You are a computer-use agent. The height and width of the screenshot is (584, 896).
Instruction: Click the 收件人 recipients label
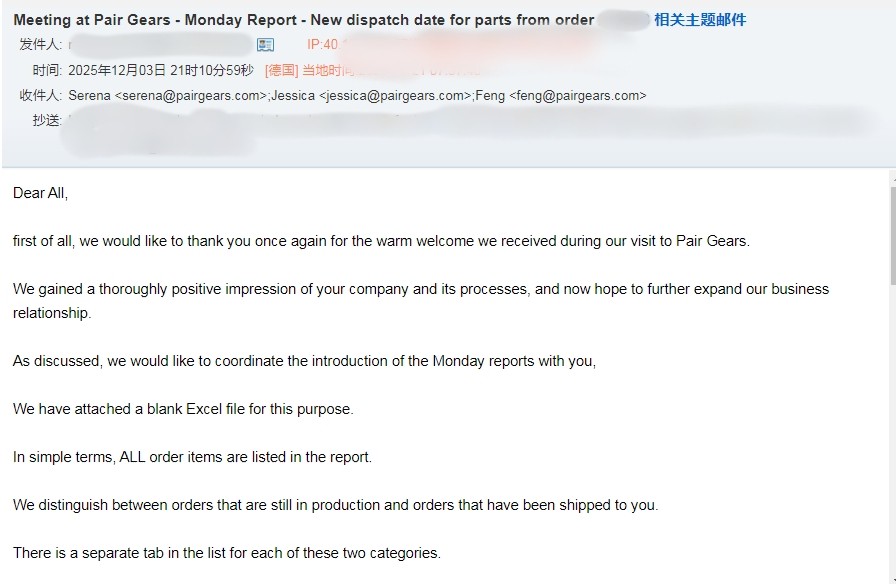point(41,96)
